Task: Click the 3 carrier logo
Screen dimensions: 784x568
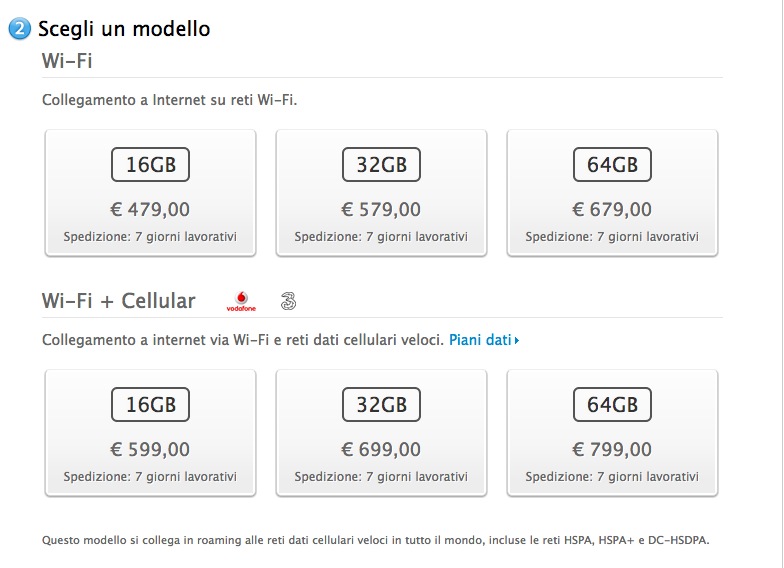Action: pos(288,301)
